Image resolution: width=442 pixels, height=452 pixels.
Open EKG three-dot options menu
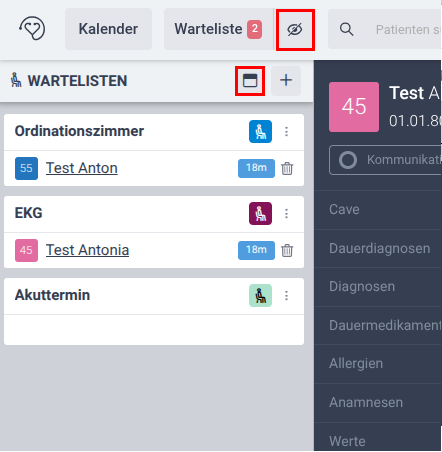286,213
